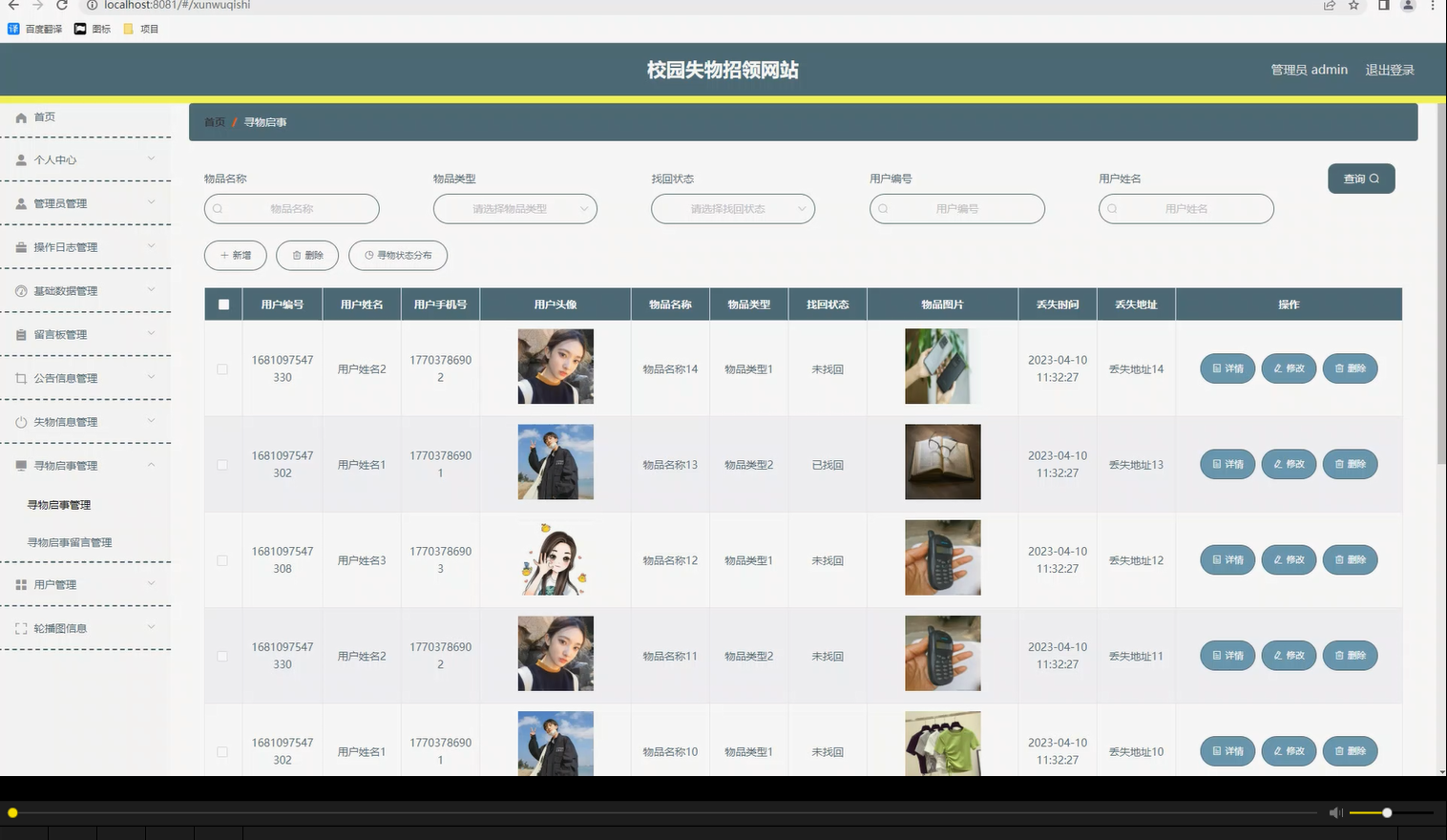This screenshot has width=1447, height=840.
Task: Check the row for 物品名称13
Action: pos(222,465)
